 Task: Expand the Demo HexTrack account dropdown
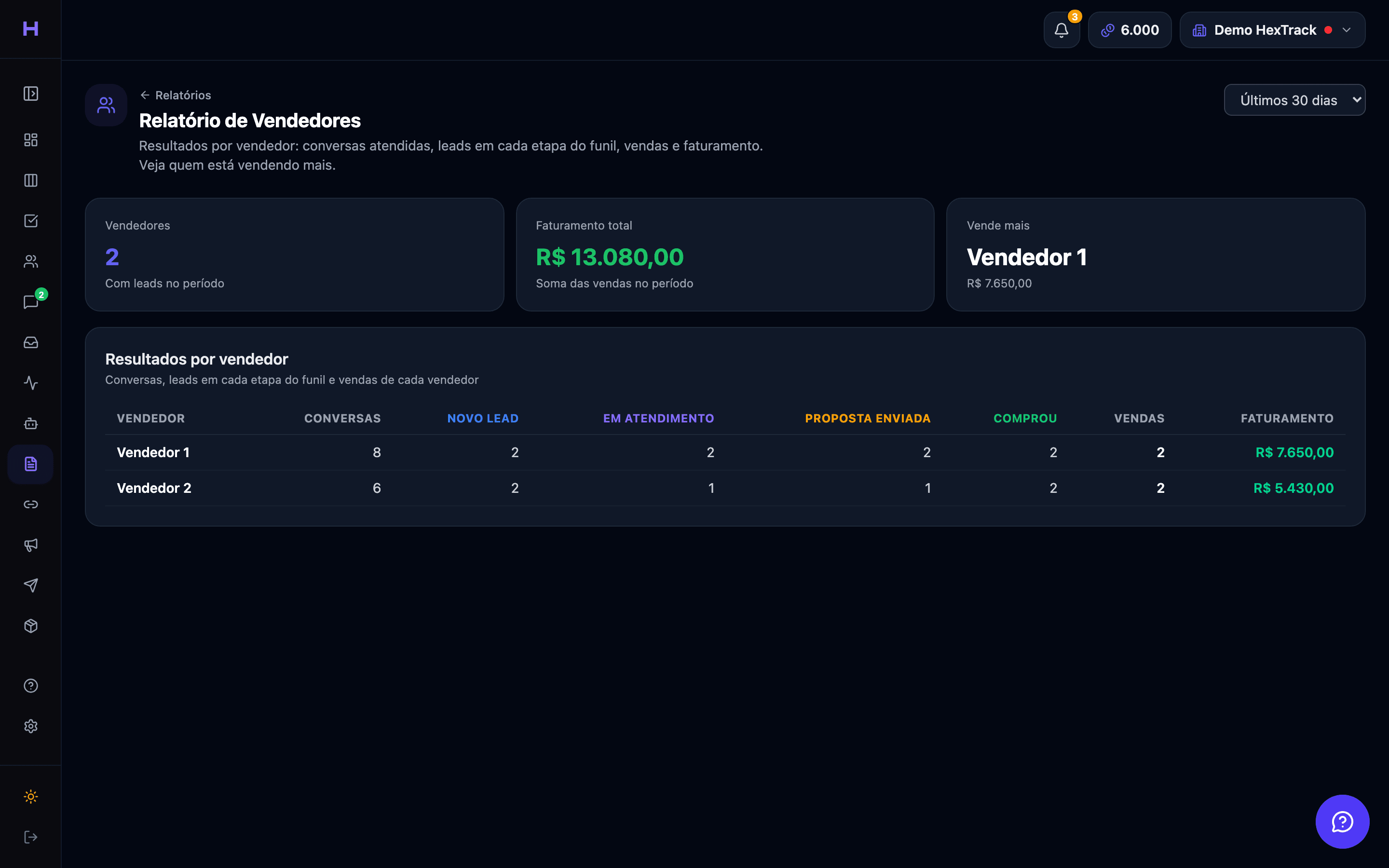coord(1272,30)
